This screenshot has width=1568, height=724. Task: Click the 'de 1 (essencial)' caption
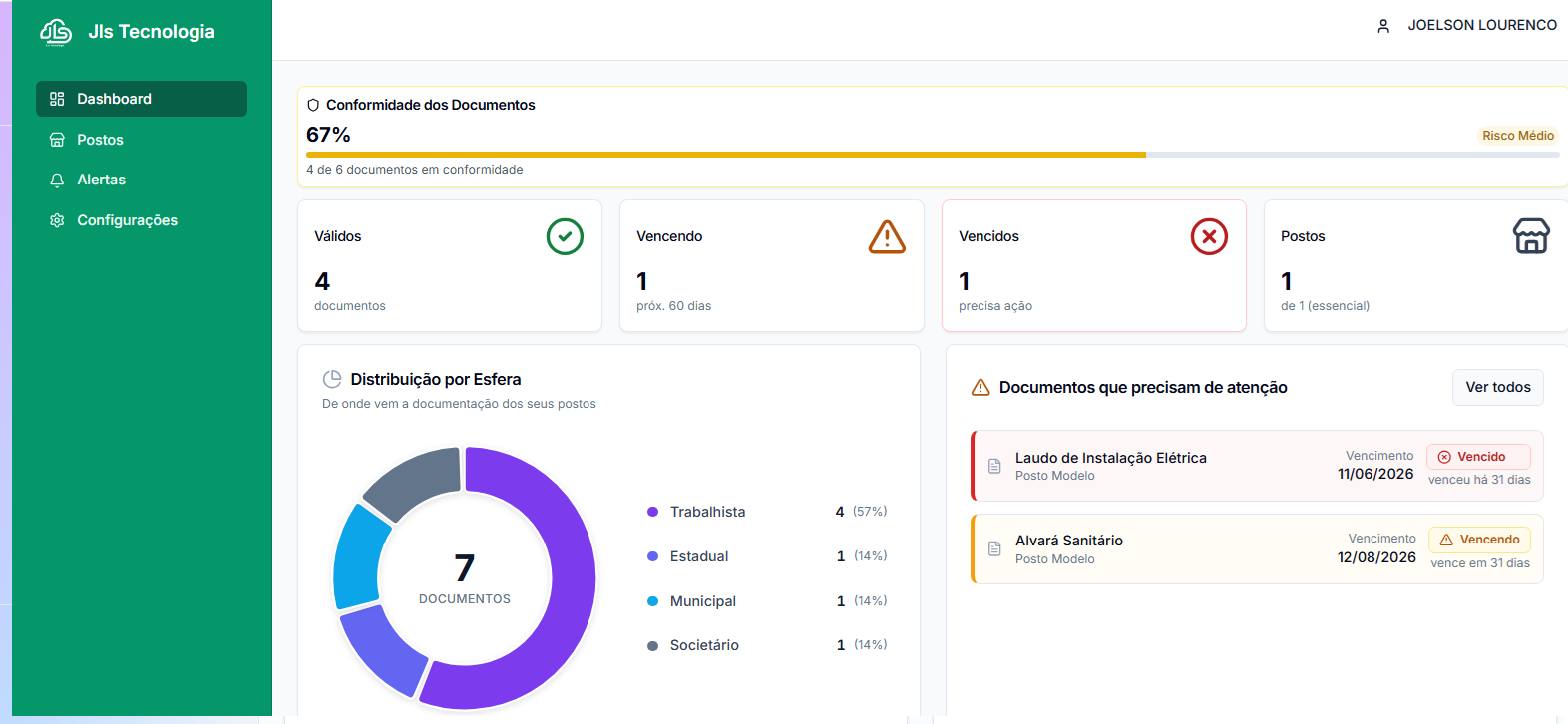pos(1325,306)
